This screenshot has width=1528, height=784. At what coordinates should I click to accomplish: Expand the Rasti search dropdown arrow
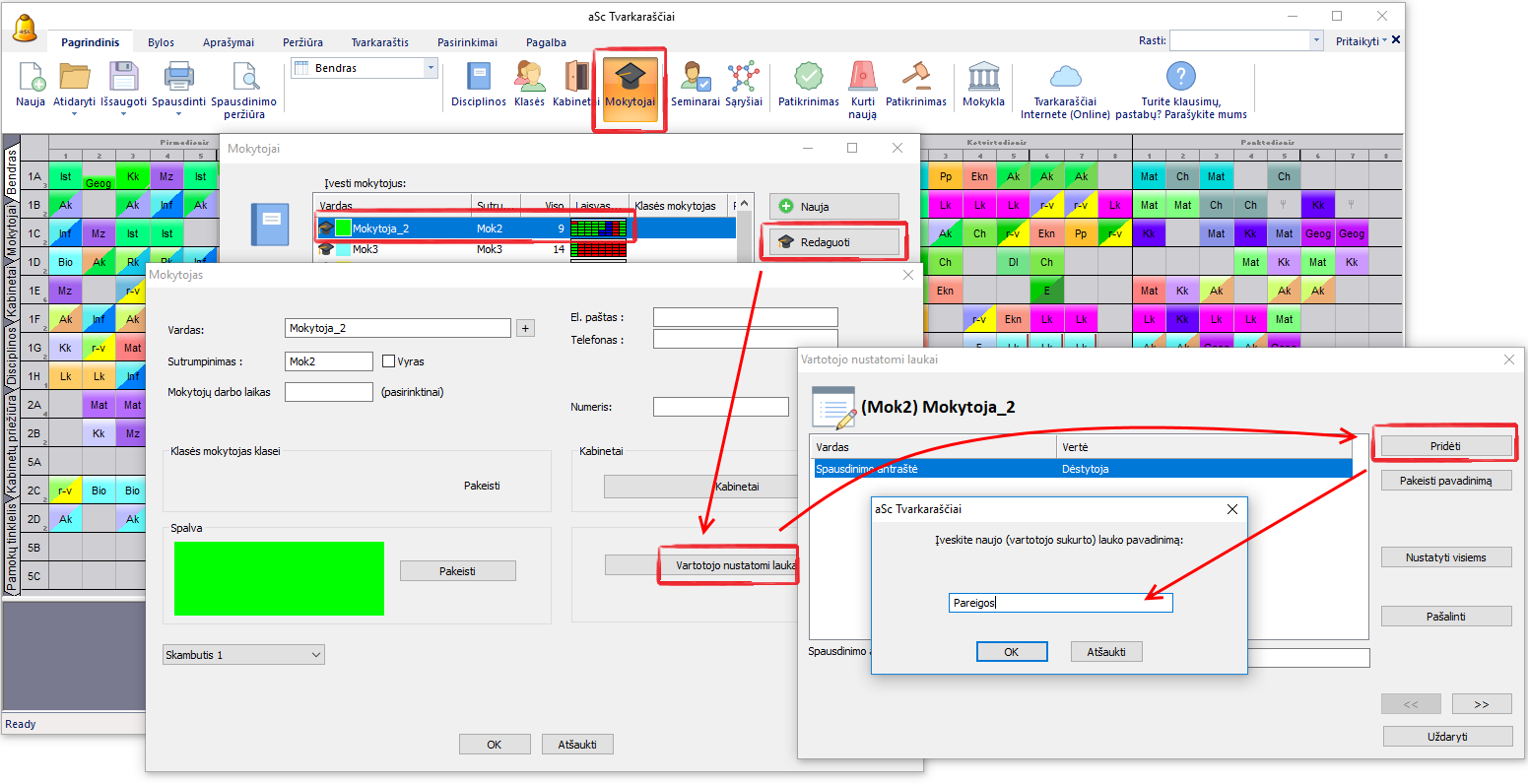1316,40
